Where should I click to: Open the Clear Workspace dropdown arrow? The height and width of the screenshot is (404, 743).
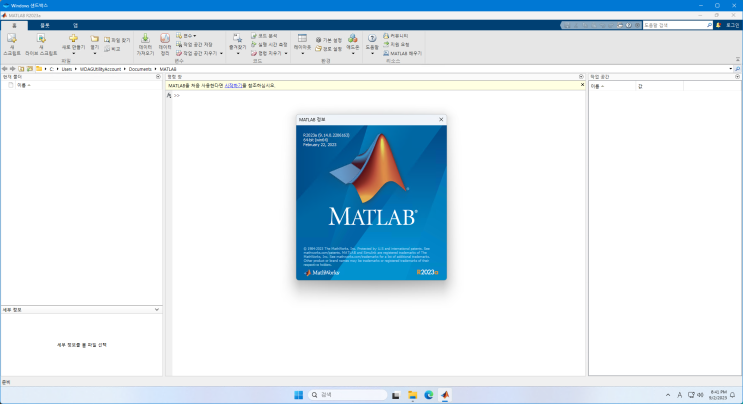(x=221, y=54)
